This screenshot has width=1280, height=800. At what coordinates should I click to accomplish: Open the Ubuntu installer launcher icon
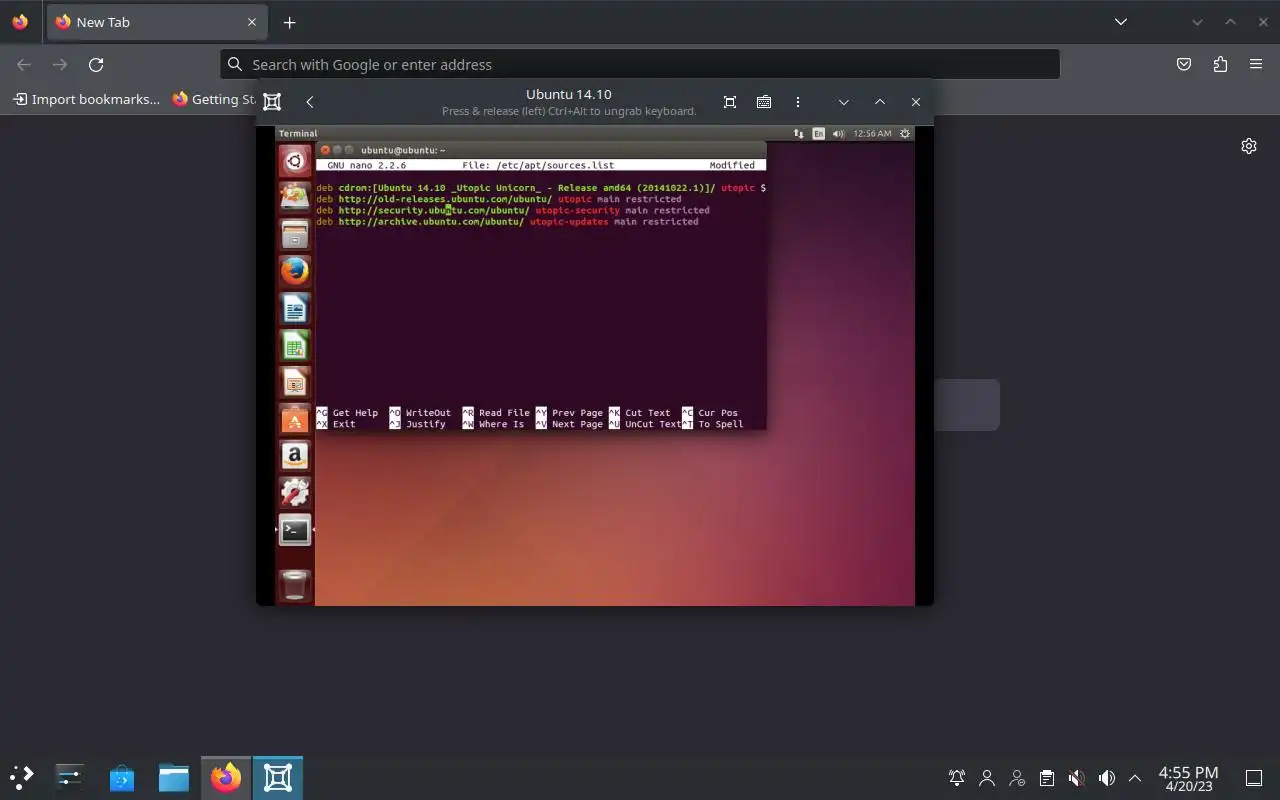[x=295, y=197]
